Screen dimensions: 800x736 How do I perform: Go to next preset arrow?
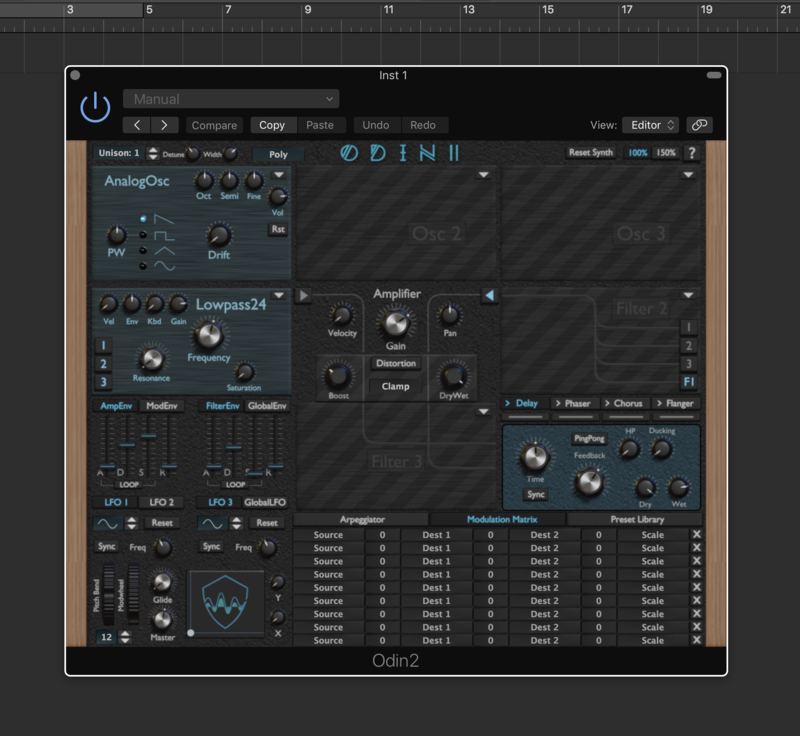[164, 125]
